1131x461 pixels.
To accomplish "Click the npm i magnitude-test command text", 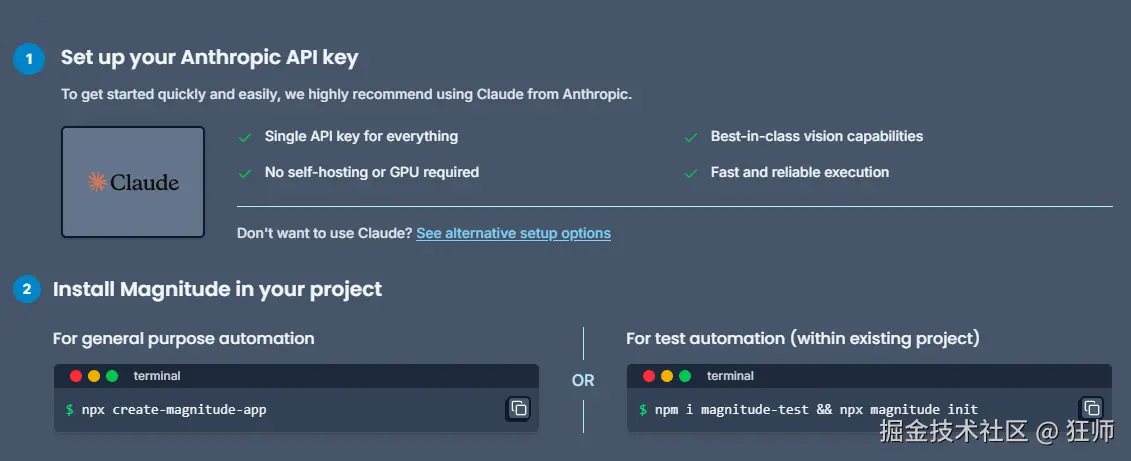I will (816, 409).
